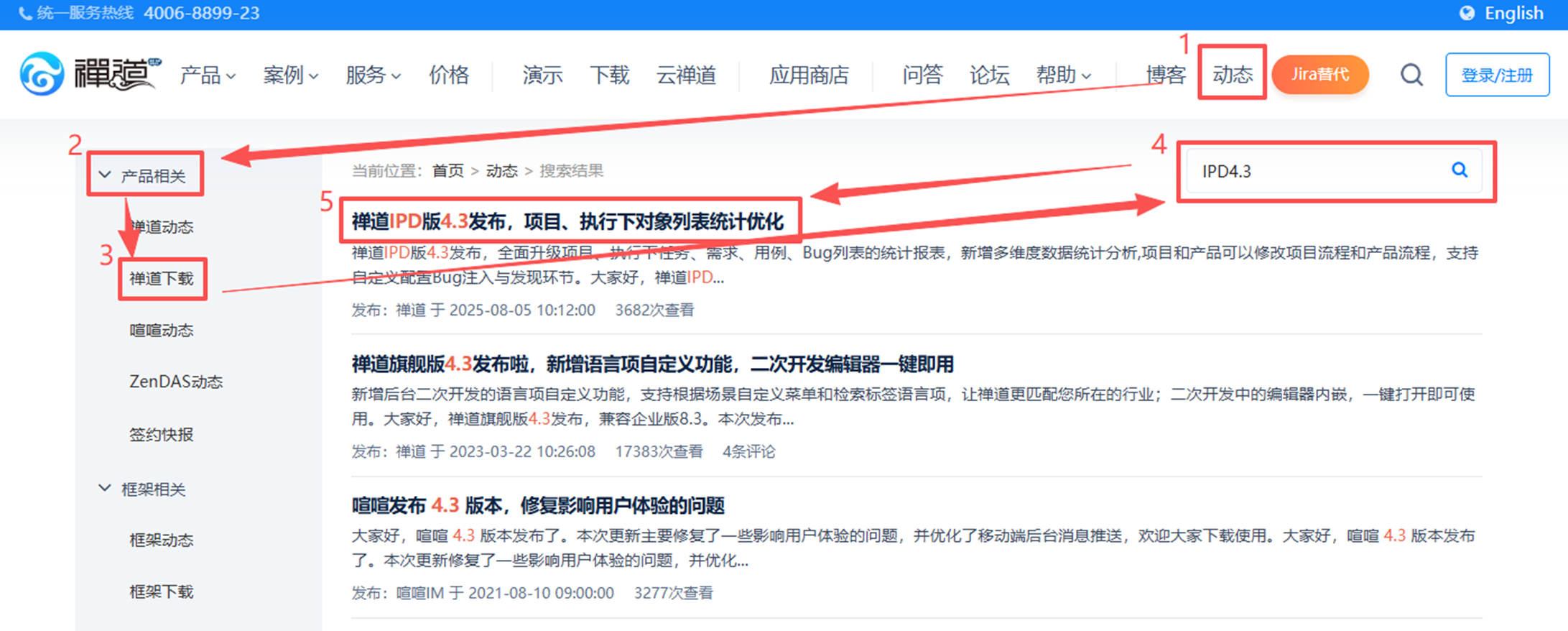Screen dimensions: 1568x631
Task: Open article 禅道IPD版4.3发布
Action: pos(567,221)
